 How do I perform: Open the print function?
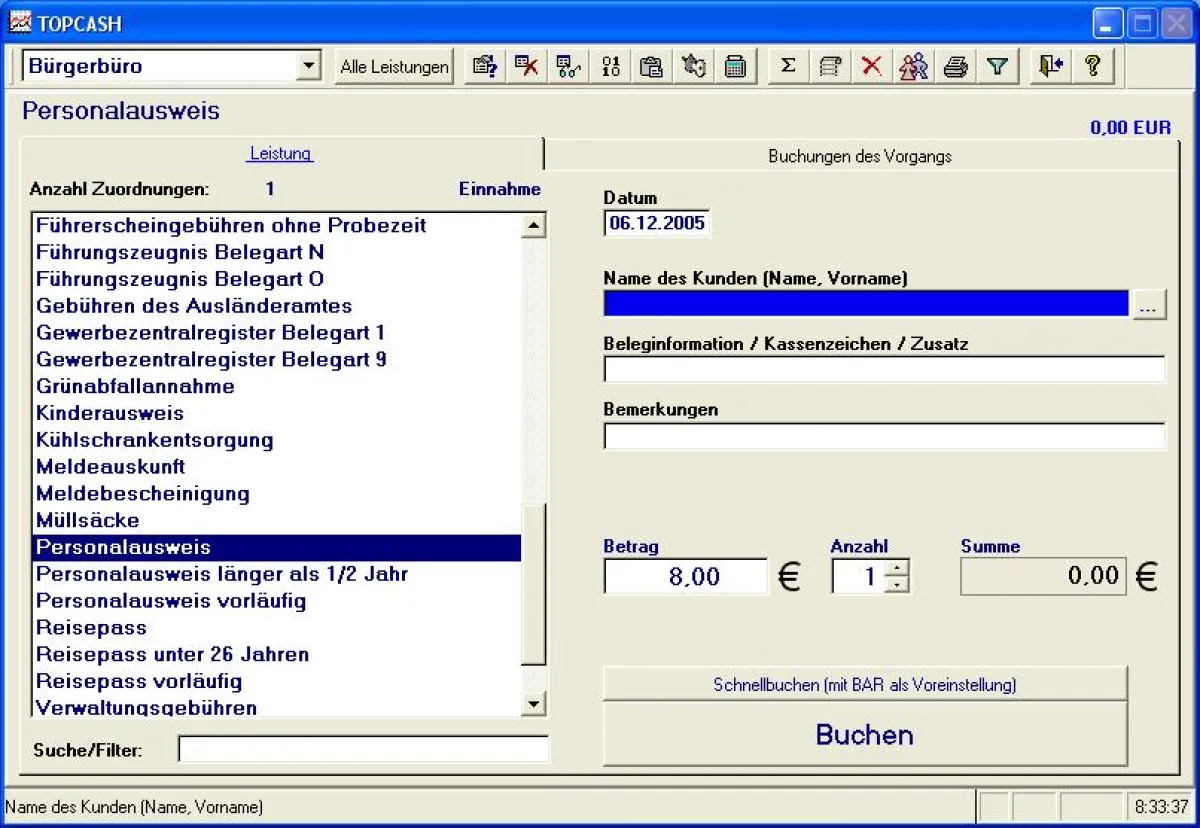point(956,66)
